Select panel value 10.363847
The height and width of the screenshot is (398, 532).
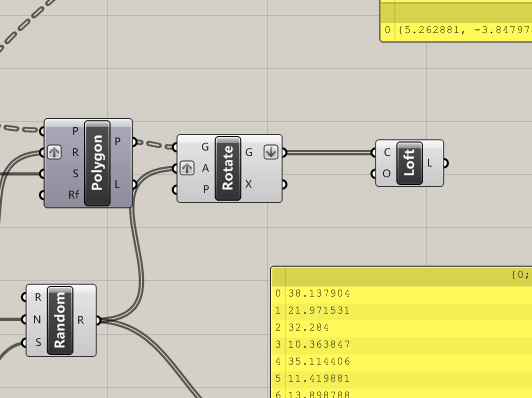319,344
